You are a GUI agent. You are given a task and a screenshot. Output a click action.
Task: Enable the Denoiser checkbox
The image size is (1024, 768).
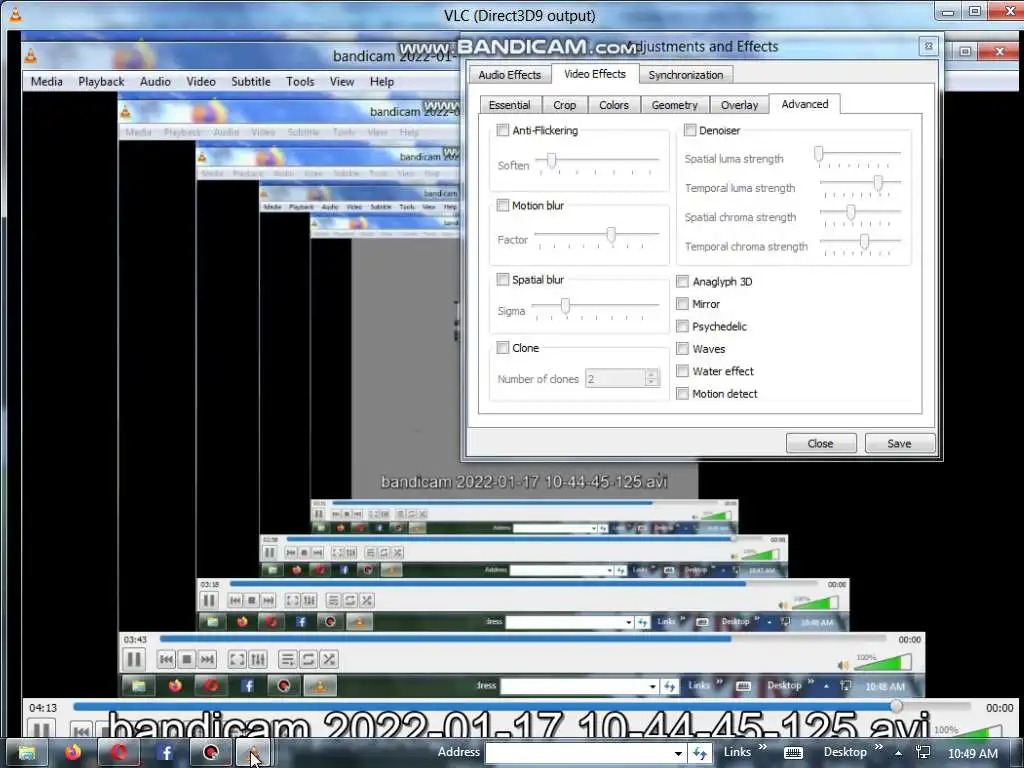click(690, 130)
